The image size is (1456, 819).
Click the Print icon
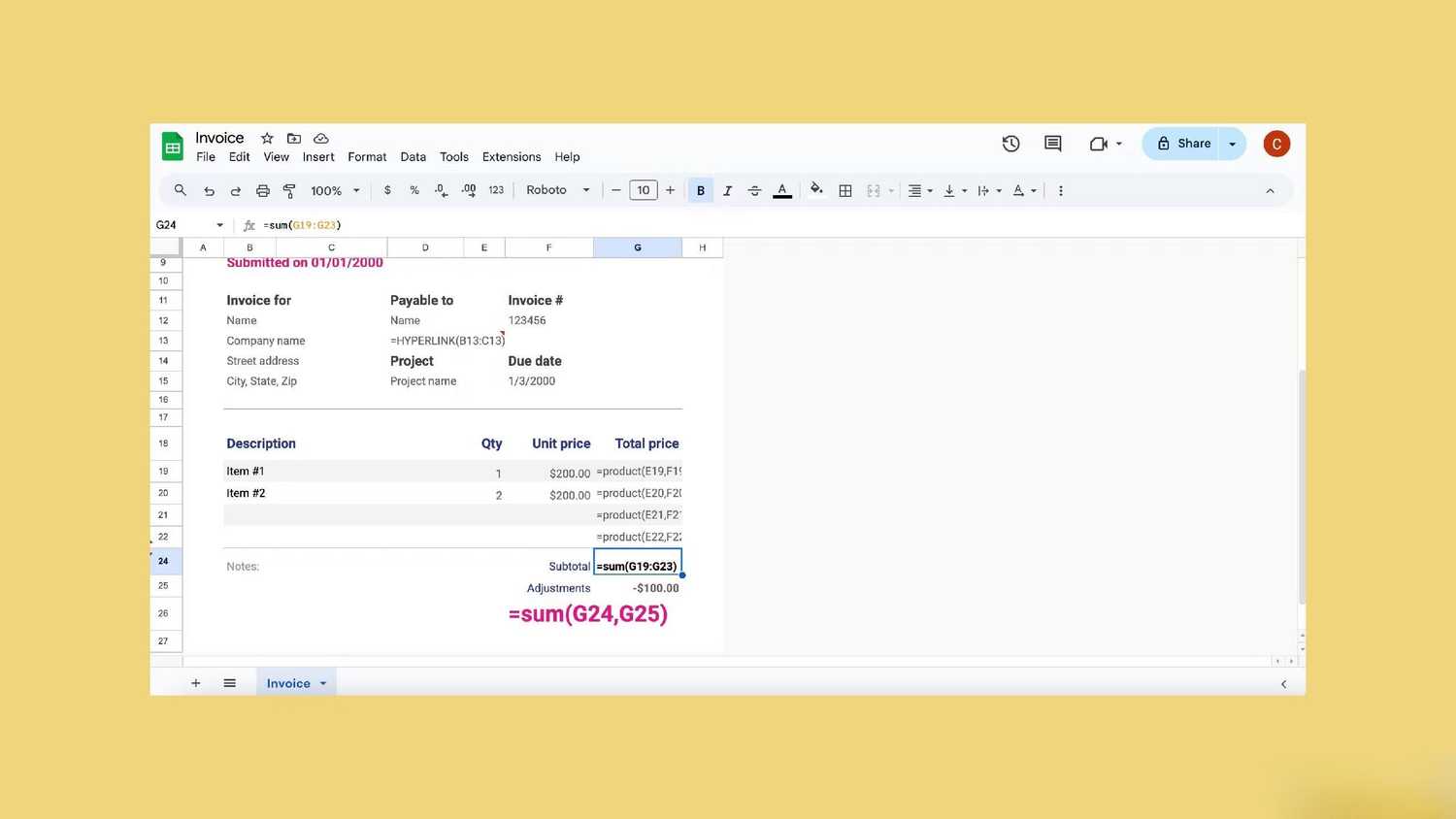262,189
